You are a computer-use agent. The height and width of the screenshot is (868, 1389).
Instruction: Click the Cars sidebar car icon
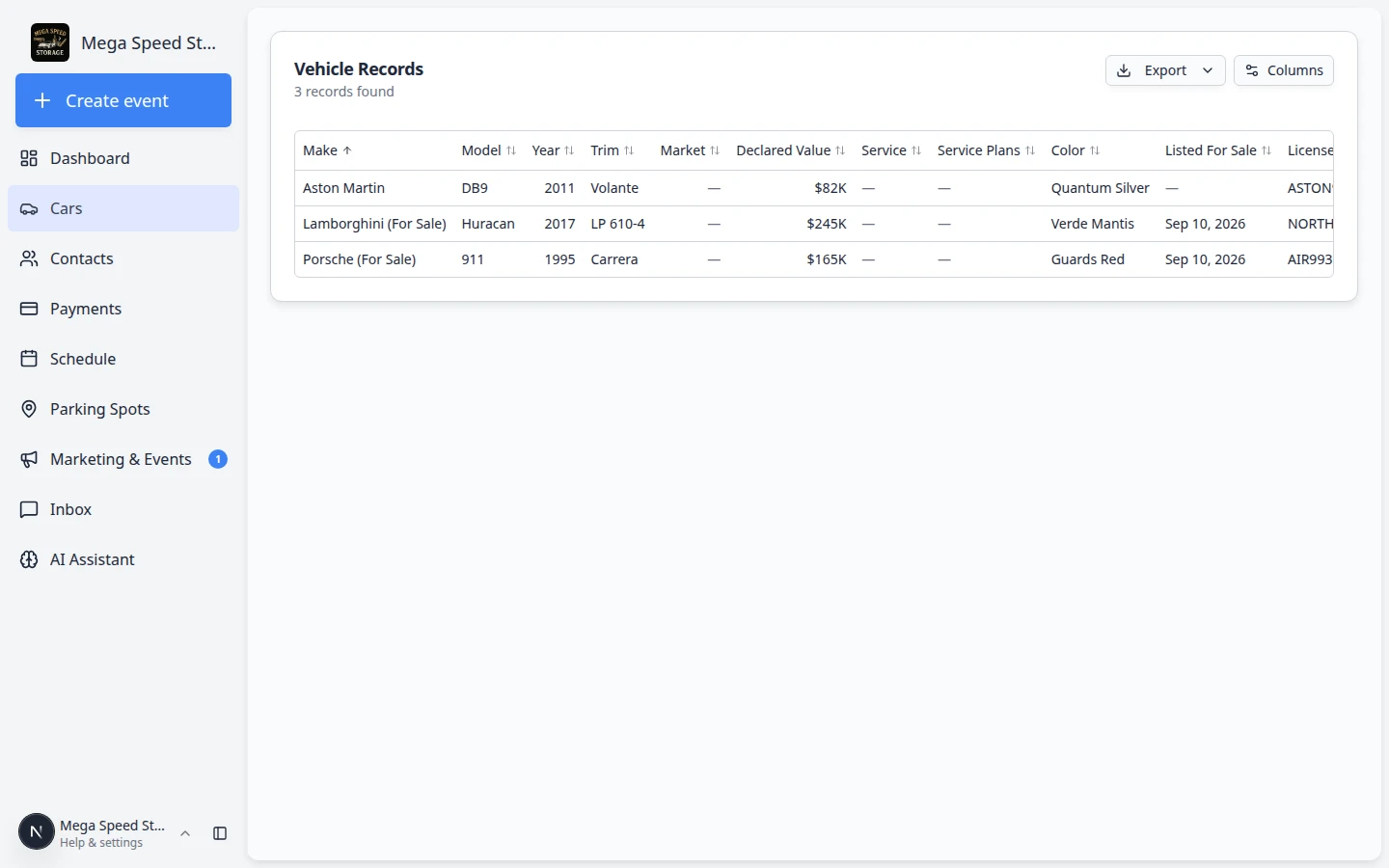(29, 208)
